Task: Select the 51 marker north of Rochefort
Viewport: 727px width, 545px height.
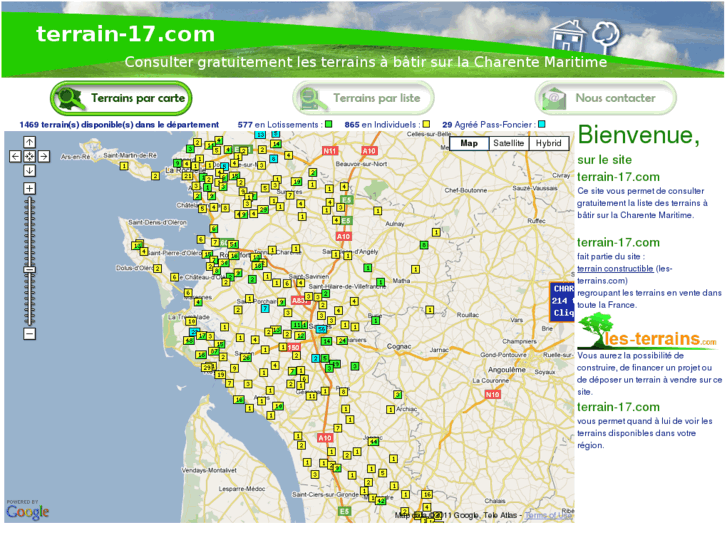Action: (233, 244)
